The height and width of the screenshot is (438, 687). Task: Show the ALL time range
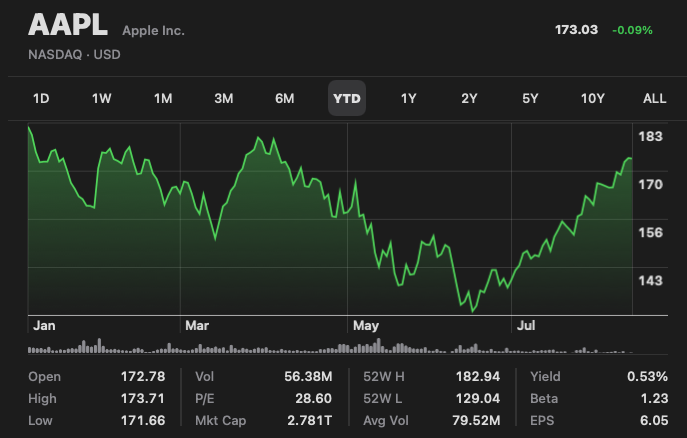click(x=655, y=99)
